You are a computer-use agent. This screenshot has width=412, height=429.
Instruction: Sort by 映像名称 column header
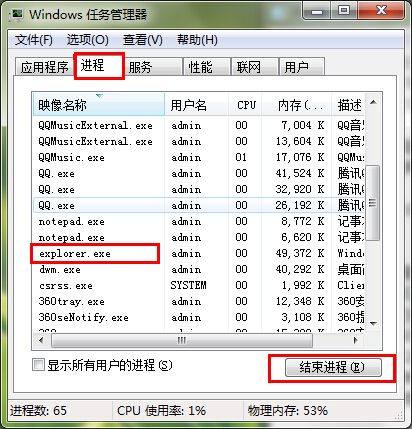coord(99,105)
